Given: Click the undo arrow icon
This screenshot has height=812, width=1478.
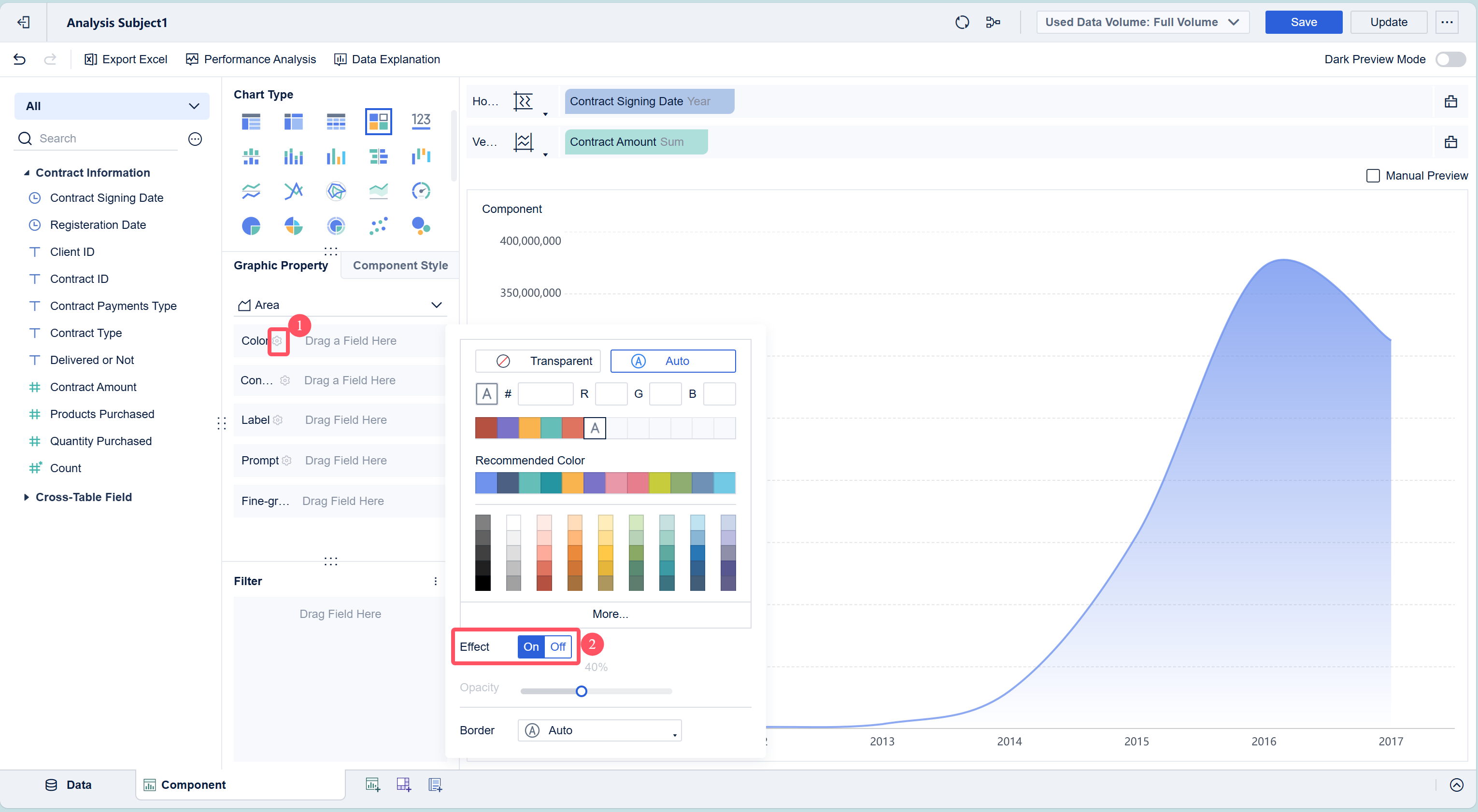Looking at the screenshot, I should tap(19, 59).
